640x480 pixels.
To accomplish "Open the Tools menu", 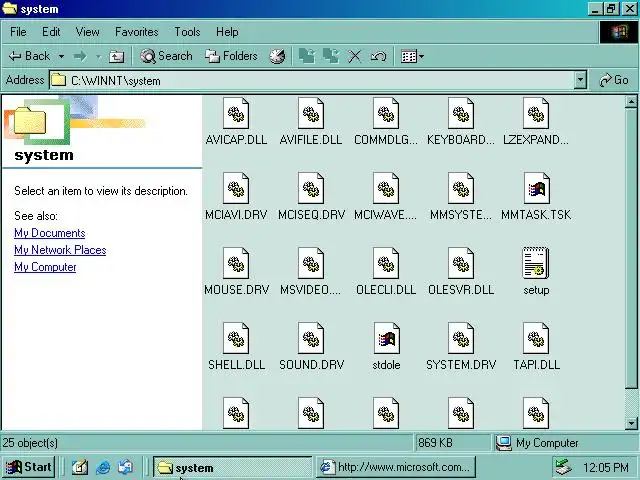I will point(187,32).
